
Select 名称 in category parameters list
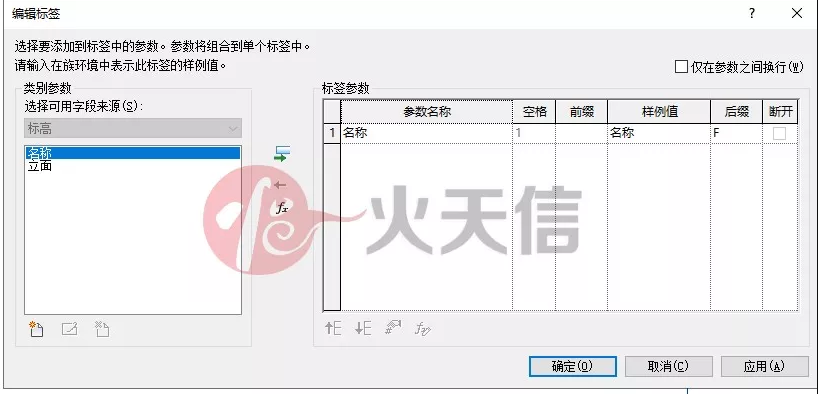tap(133, 153)
